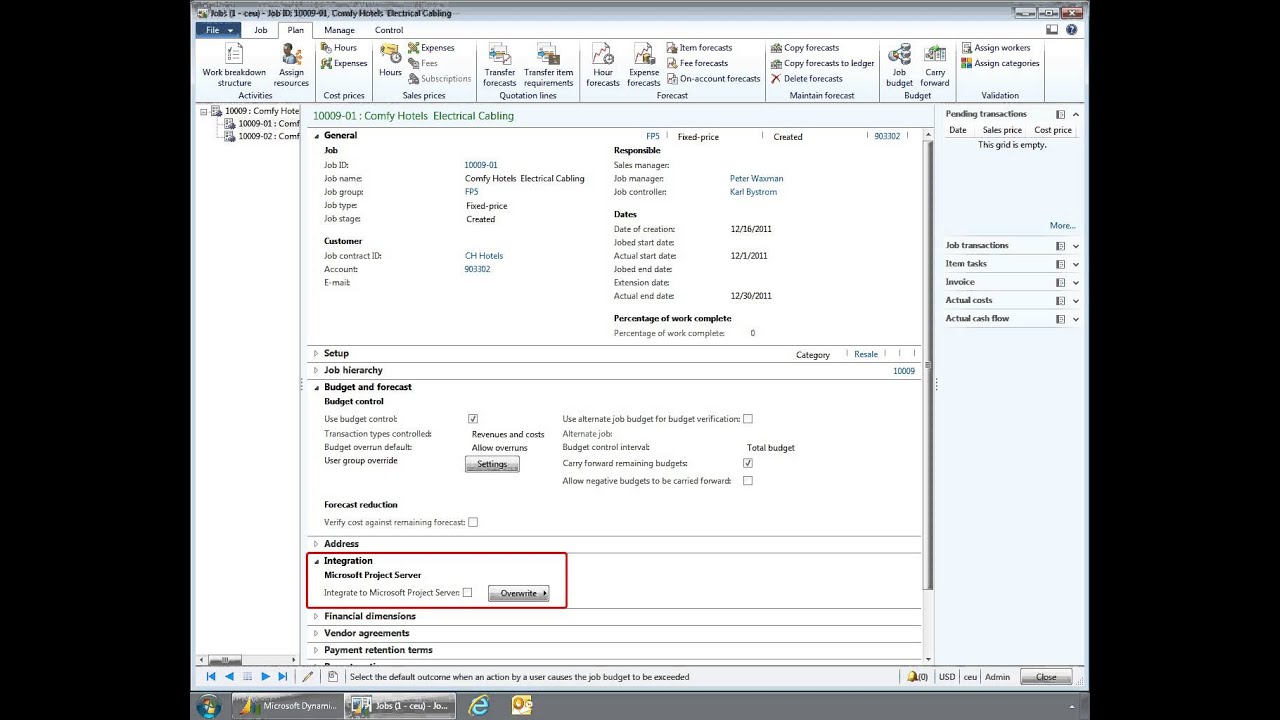1280x720 pixels.
Task: Open the File menu
Action: 218,30
